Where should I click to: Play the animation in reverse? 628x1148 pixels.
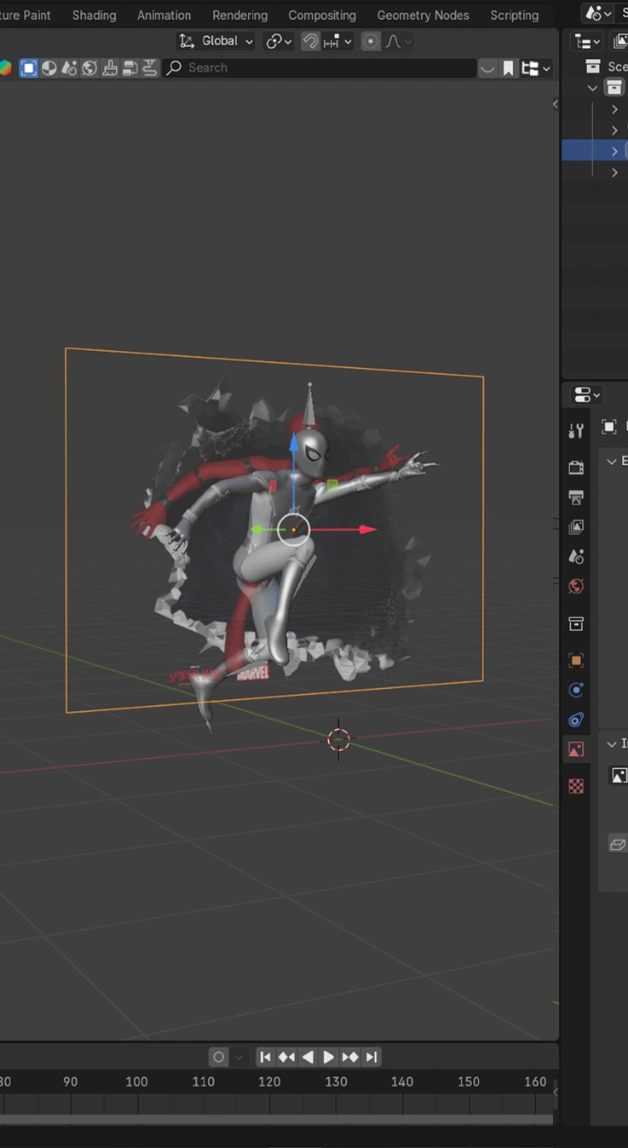click(x=308, y=1057)
